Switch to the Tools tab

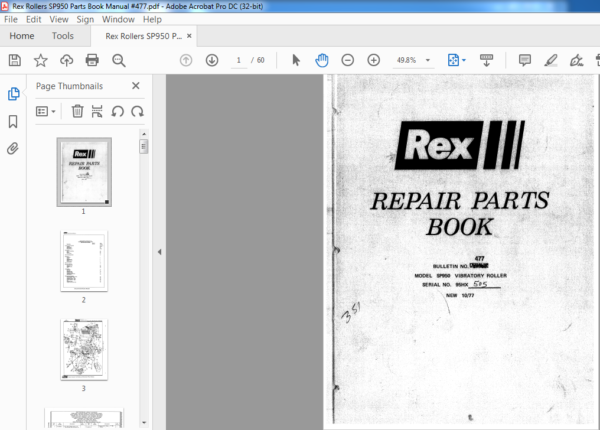(x=62, y=36)
